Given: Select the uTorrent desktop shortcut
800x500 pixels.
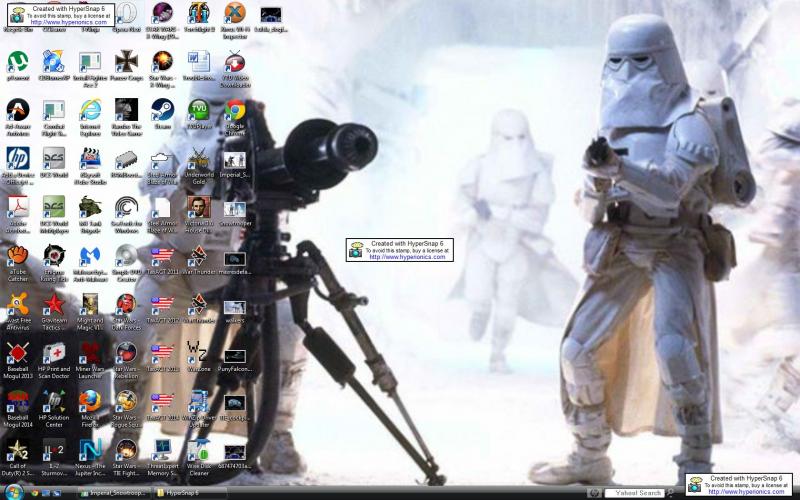Looking at the screenshot, I should click(x=18, y=66).
